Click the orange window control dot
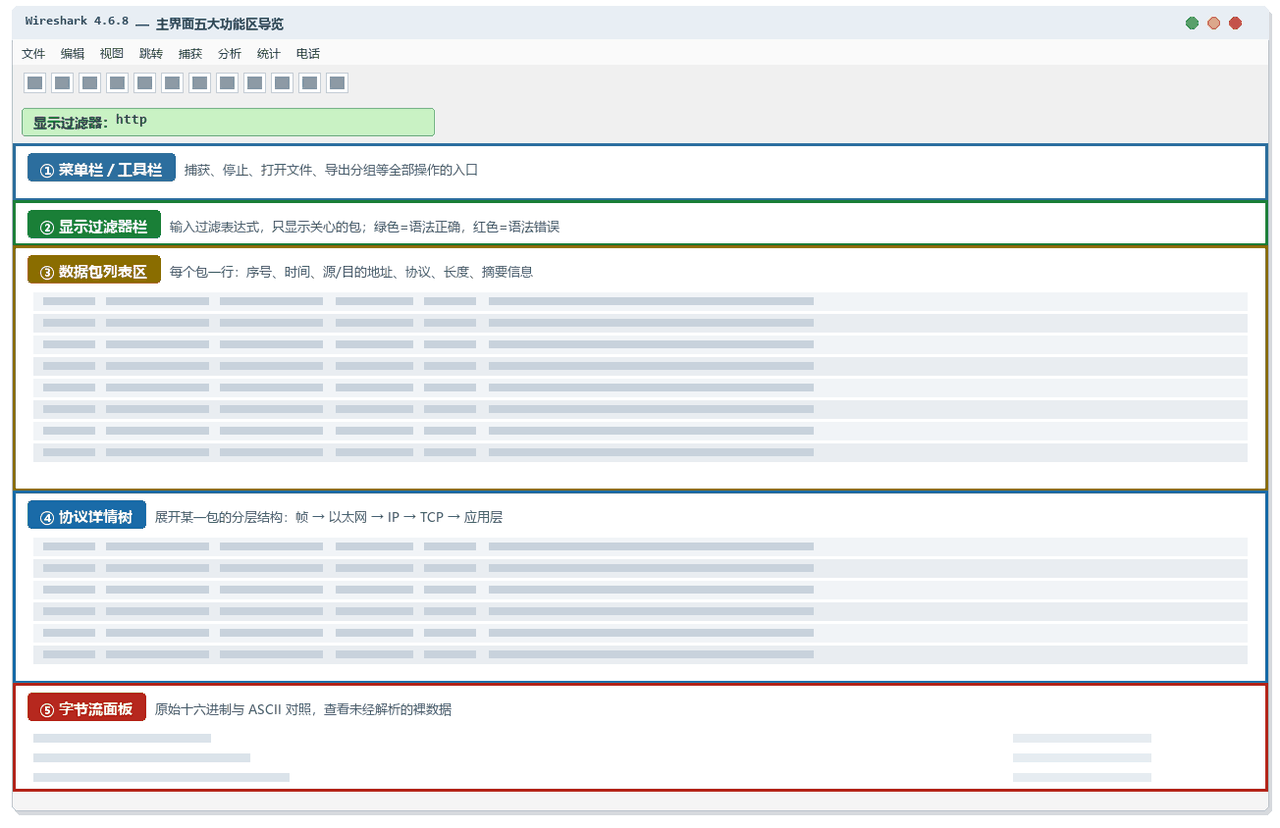The width and height of the screenshot is (1280, 828). click(x=1214, y=23)
